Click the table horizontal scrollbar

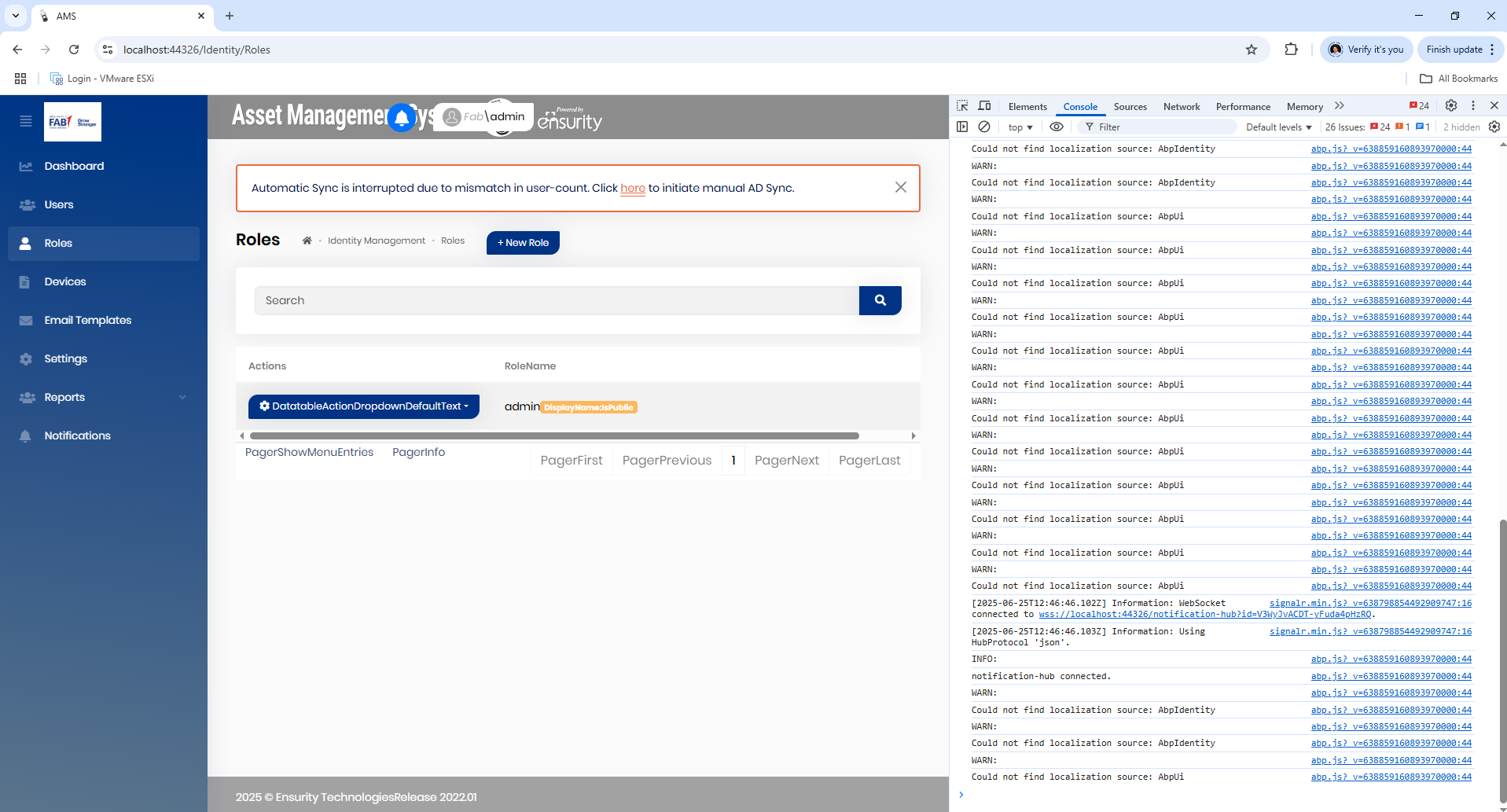pos(554,435)
